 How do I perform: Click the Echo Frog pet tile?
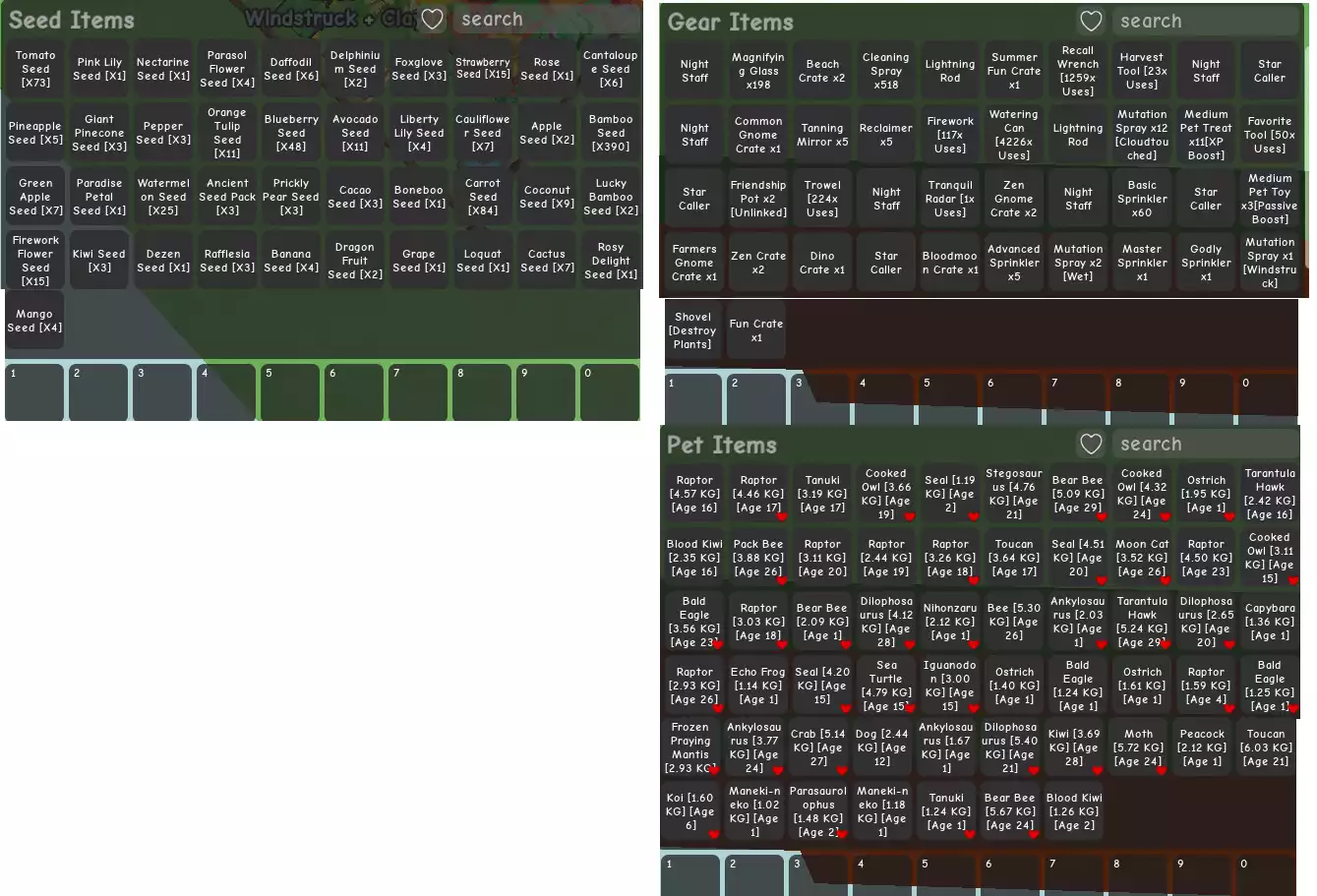coord(758,686)
